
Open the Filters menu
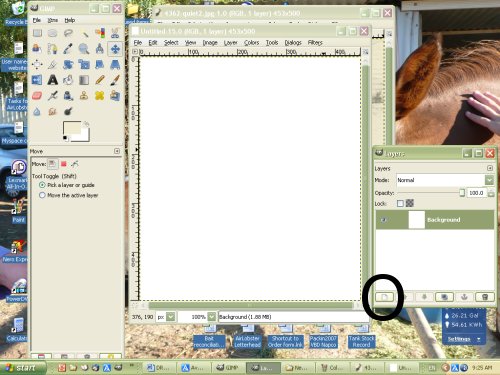315,42
